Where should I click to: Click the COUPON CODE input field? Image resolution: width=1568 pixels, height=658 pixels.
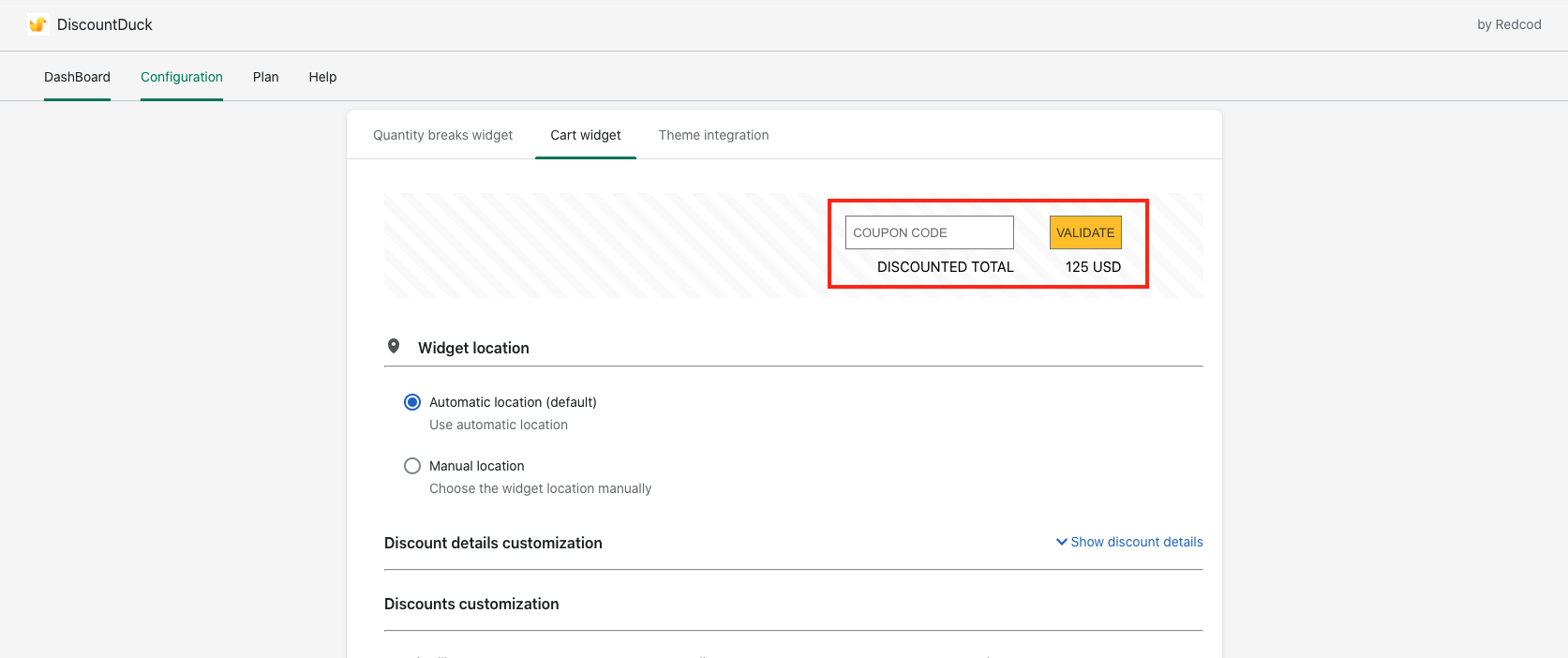pos(929,232)
